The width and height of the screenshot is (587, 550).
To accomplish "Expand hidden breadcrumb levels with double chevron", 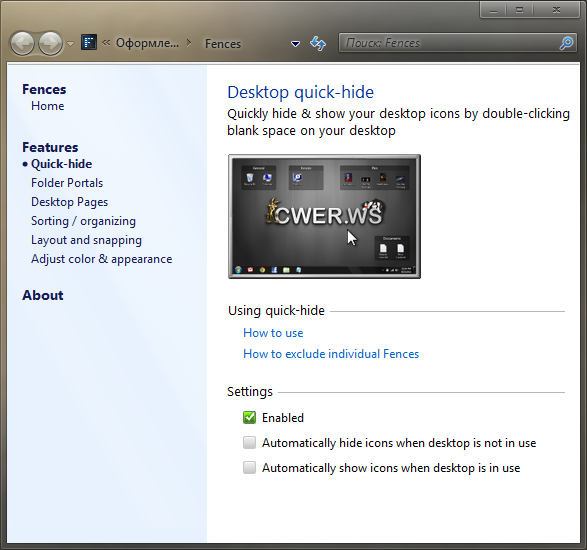I will [106, 43].
